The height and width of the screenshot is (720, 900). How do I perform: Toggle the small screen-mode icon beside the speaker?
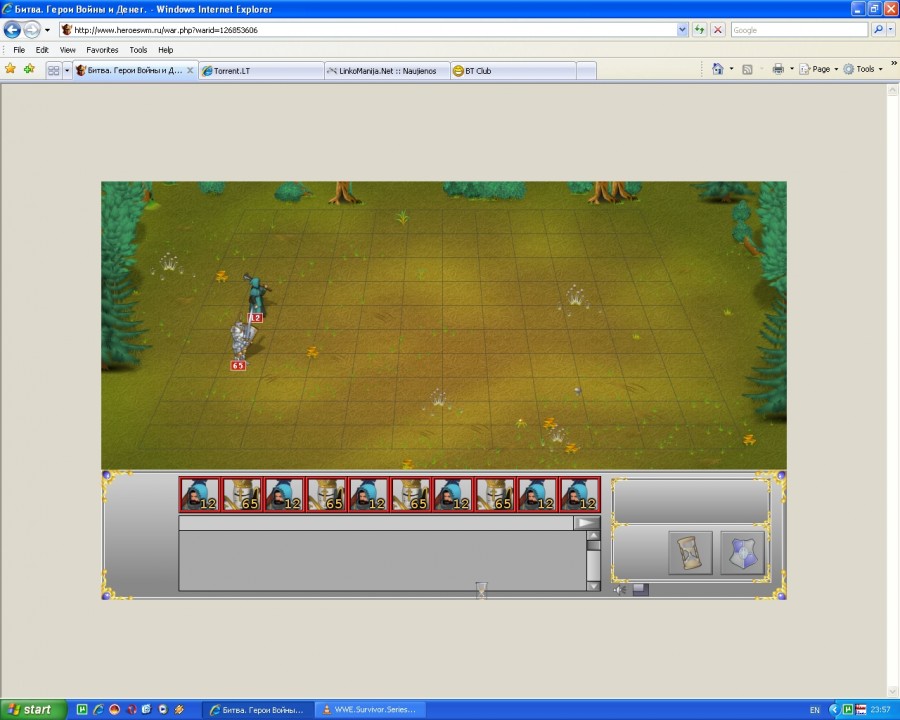[641, 590]
